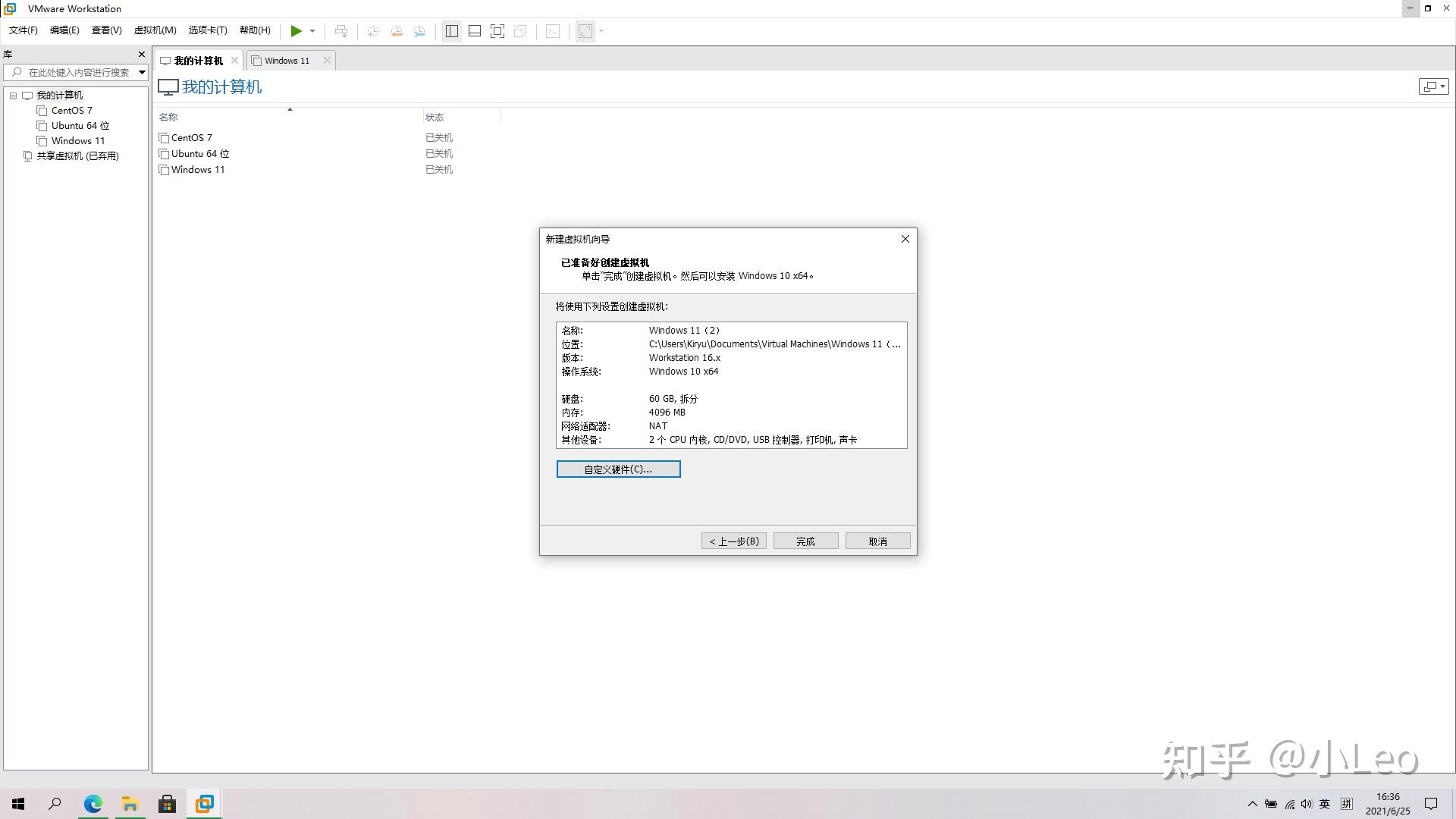Open the Windows Start menu
Screen dimensions: 1456x819
pyautogui.click(x=19, y=804)
